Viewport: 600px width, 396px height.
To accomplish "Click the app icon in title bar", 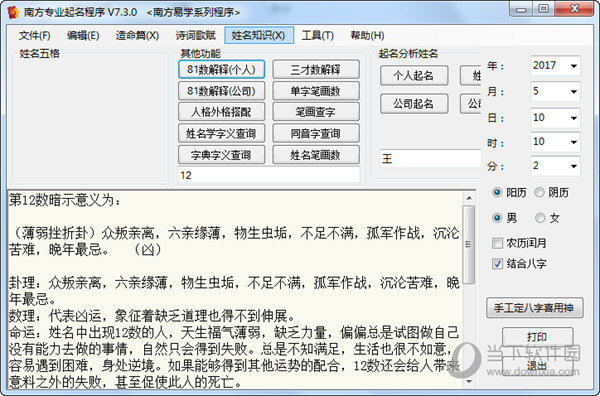I will tap(13, 12).
